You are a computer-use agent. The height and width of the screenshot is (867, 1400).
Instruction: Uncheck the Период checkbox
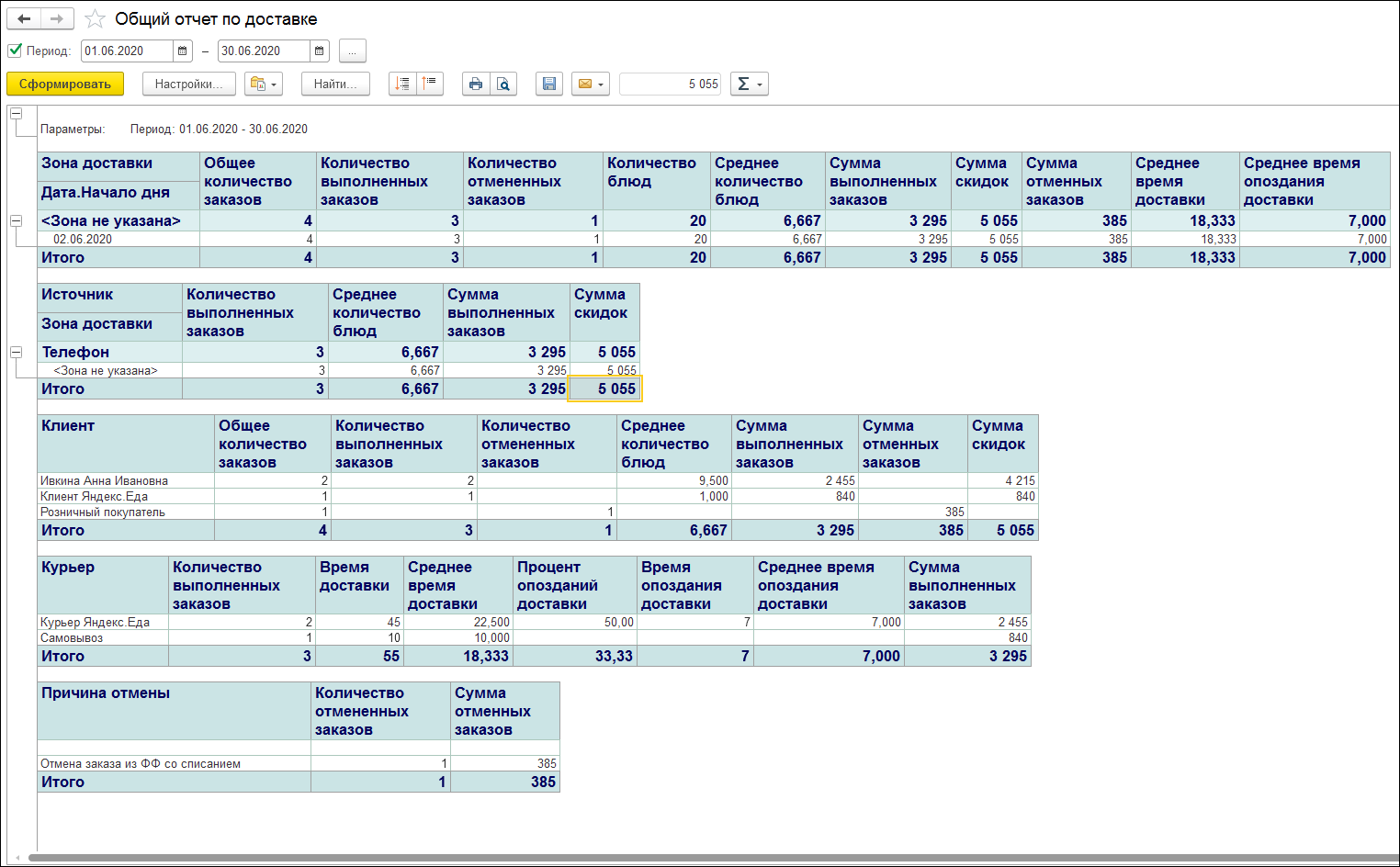[15, 51]
